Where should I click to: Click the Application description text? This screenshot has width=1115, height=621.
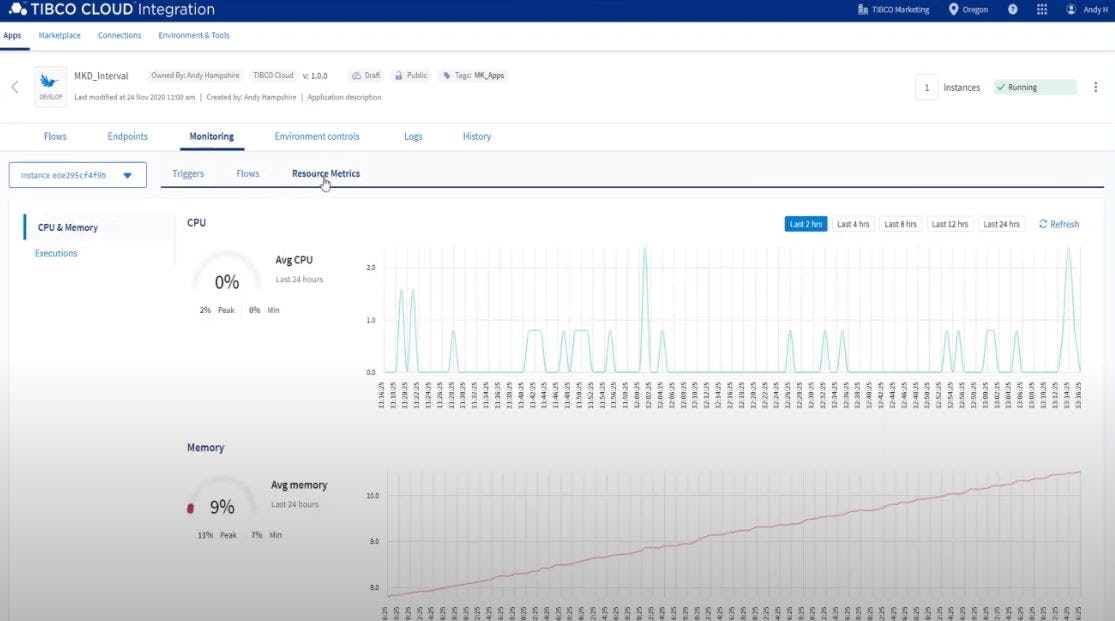coord(344,97)
